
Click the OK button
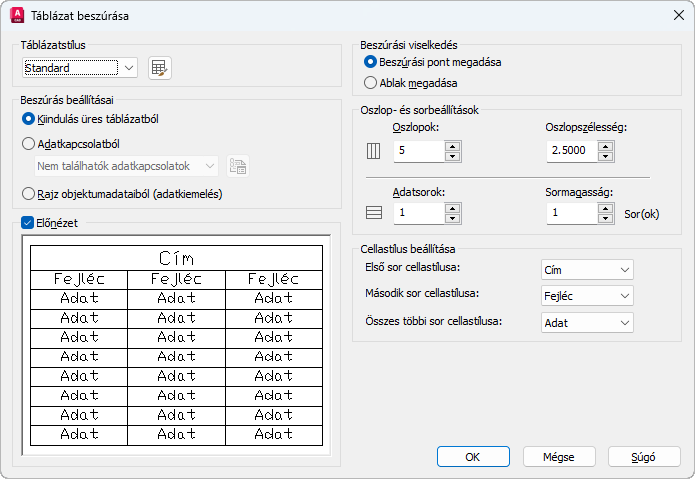[474, 456]
